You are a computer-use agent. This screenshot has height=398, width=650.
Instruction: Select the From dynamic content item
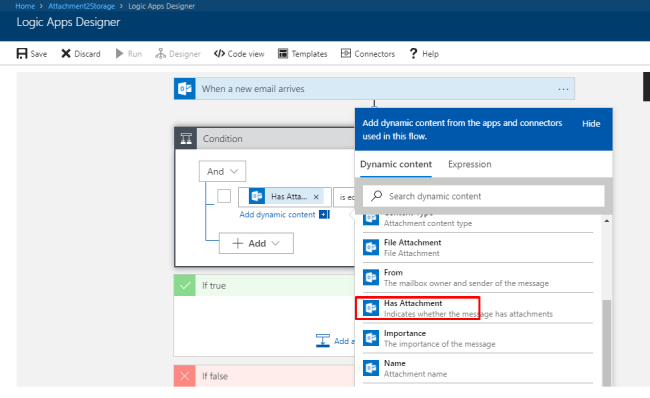tap(478, 278)
